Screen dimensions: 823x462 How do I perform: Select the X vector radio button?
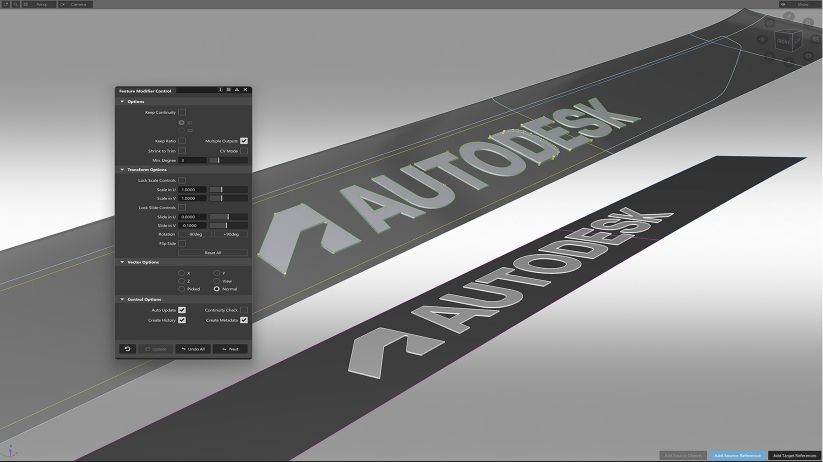tap(181, 273)
